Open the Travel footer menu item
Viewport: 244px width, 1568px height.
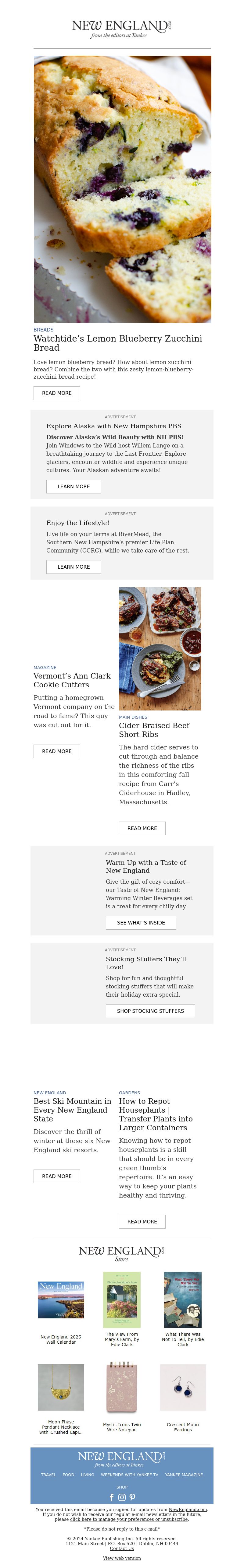pyautogui.click(x=49, y=1475)
